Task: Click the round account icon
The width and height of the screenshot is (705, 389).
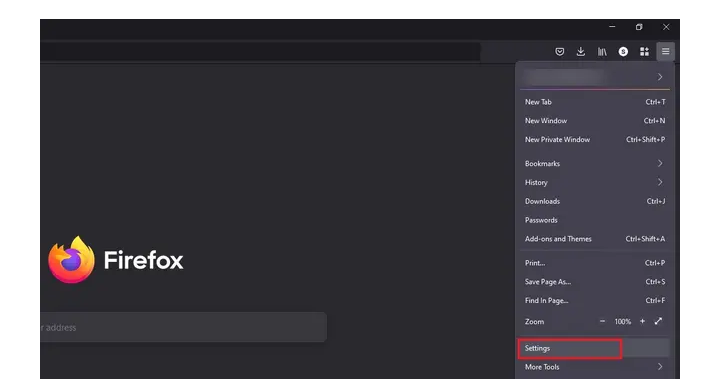Action: point(623,52)
